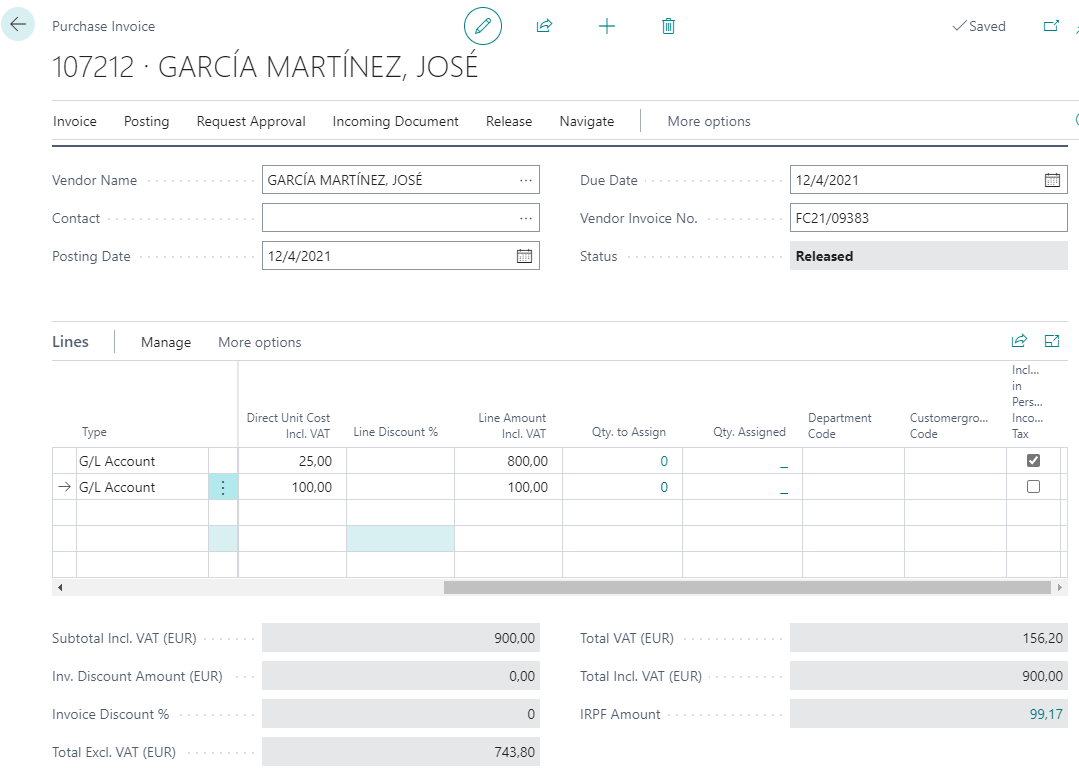Click Line Discount % column header

396,432
